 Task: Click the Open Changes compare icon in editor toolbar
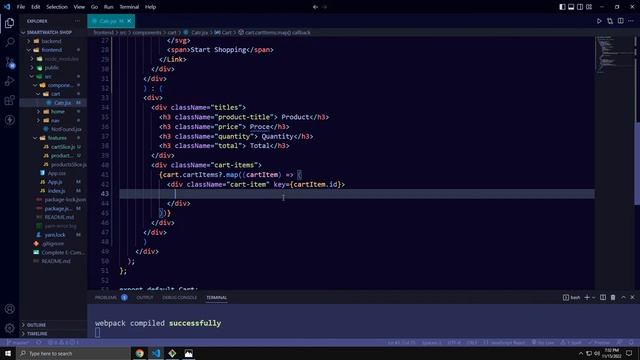pos(610,21)
